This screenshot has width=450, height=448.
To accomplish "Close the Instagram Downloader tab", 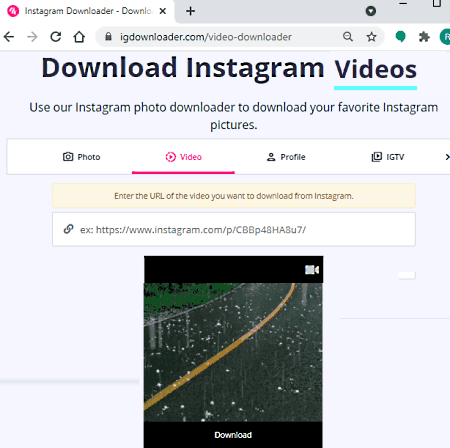I will point(163,11).
